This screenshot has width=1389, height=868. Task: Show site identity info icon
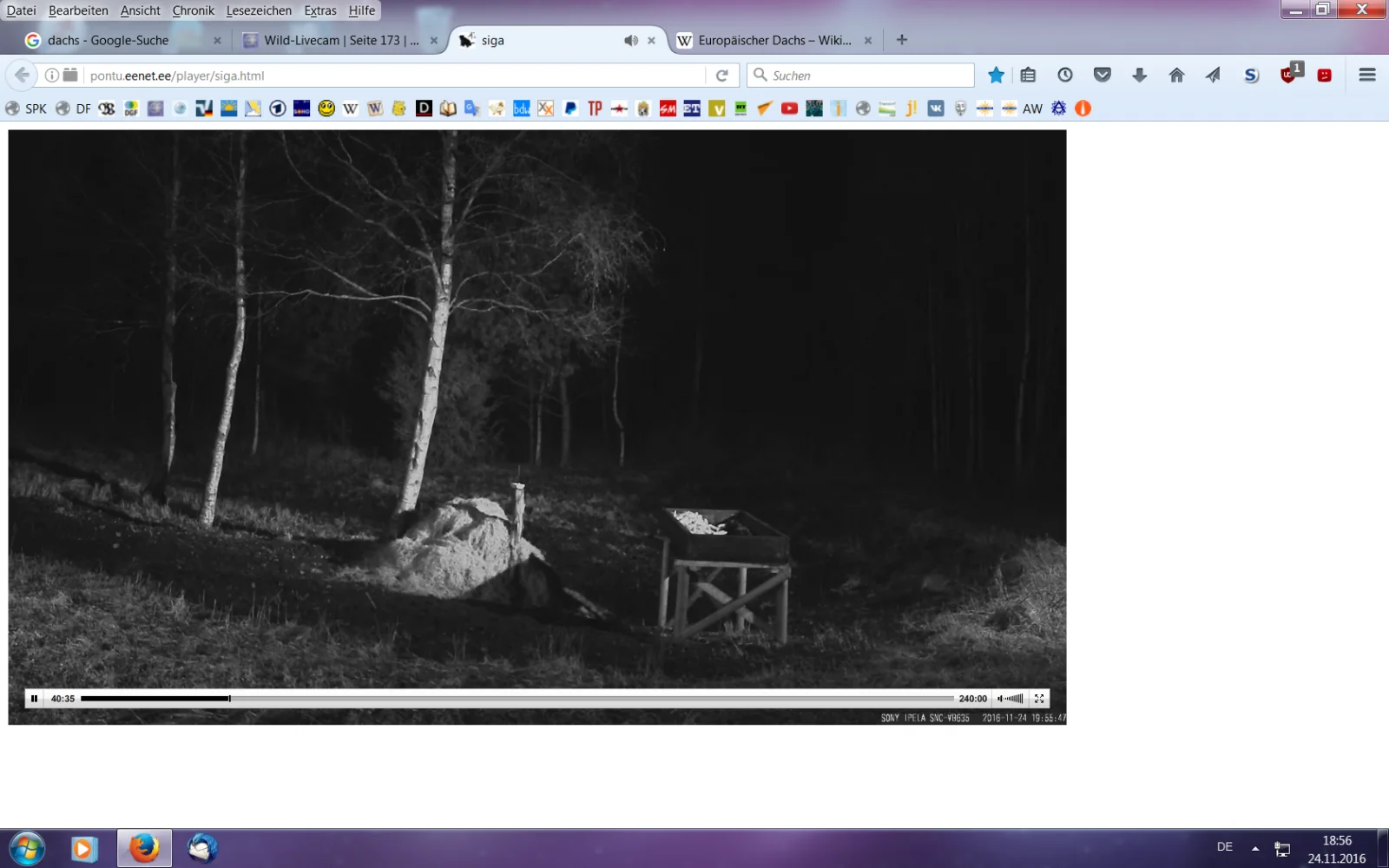52,76
